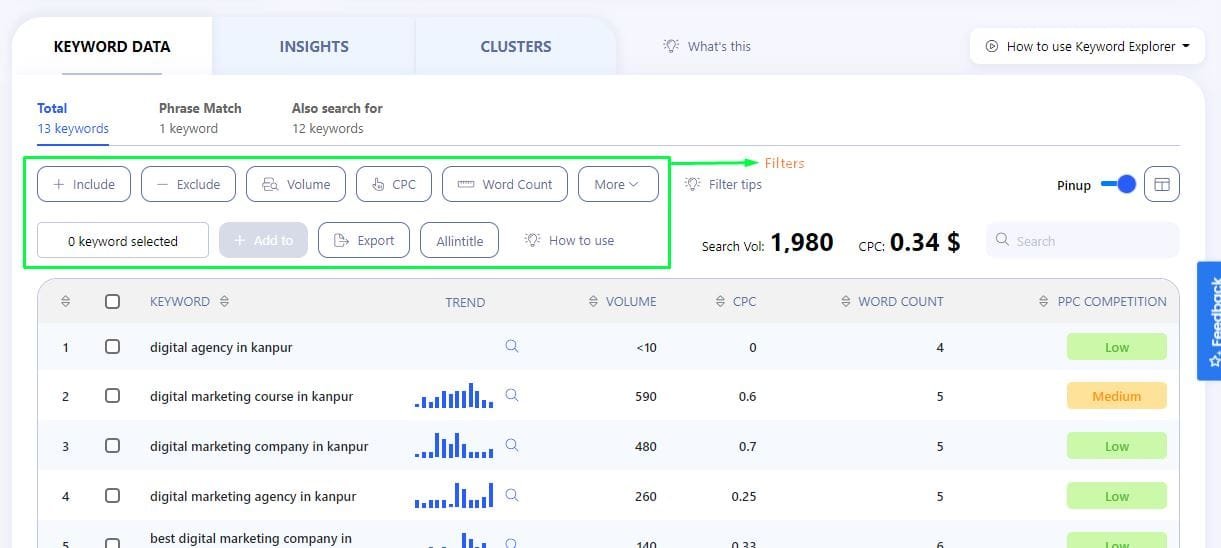Sort by PPC COMPETITION column arrows
This screenshot has height=548, width=1221.
1045,301
